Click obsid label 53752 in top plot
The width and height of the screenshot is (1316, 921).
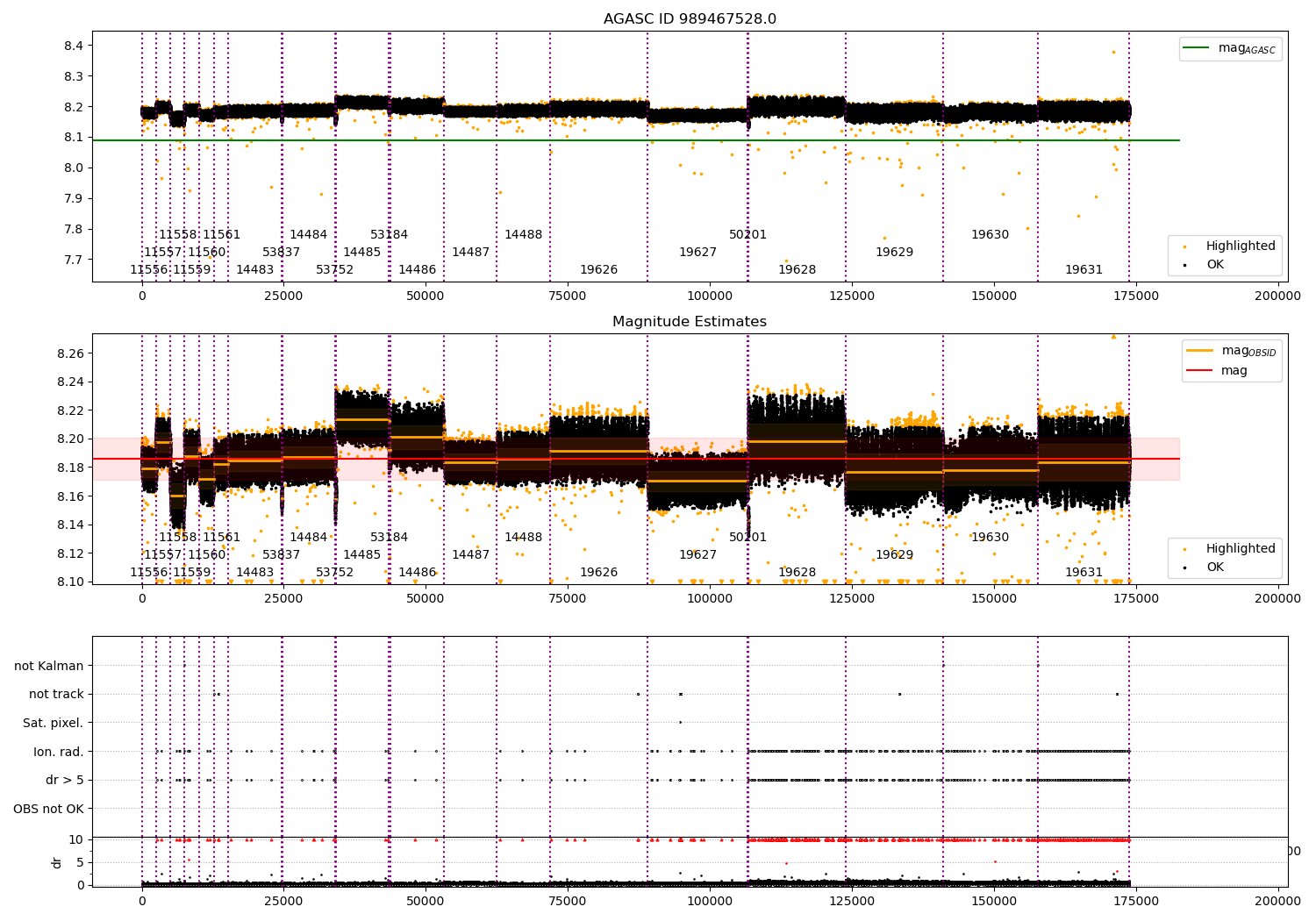click(x=334, y=269)
